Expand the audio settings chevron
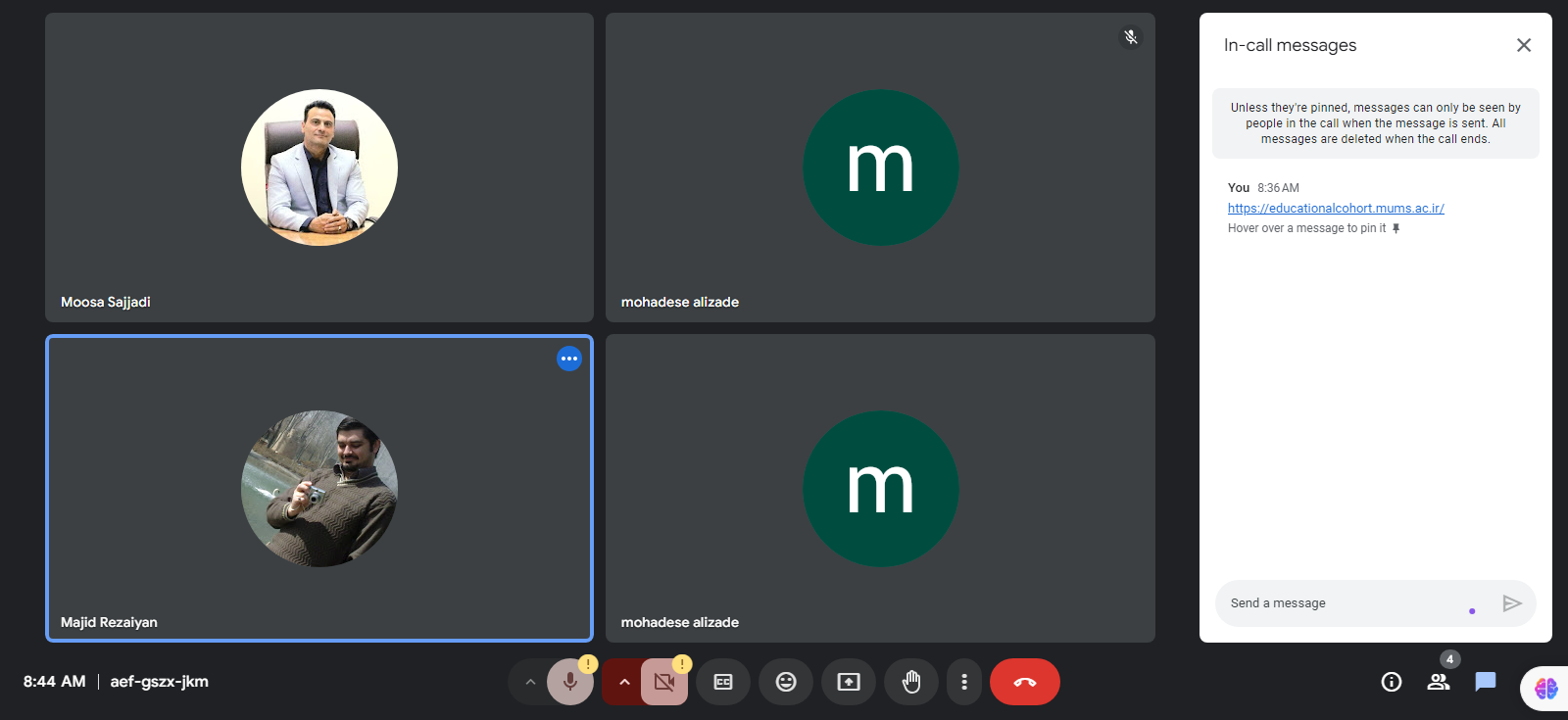Image resolution: width=1568 pixels, height=720 pixels. [x=530, y=682]
